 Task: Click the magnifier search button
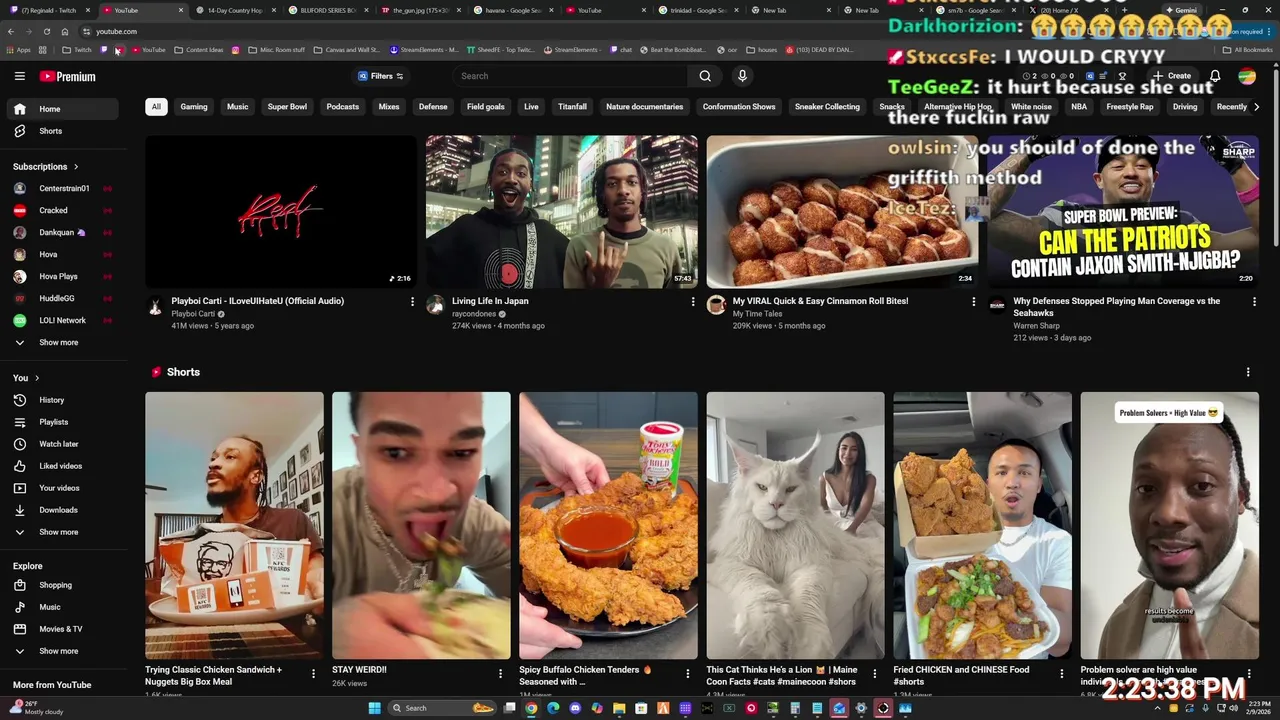point(705,76)
